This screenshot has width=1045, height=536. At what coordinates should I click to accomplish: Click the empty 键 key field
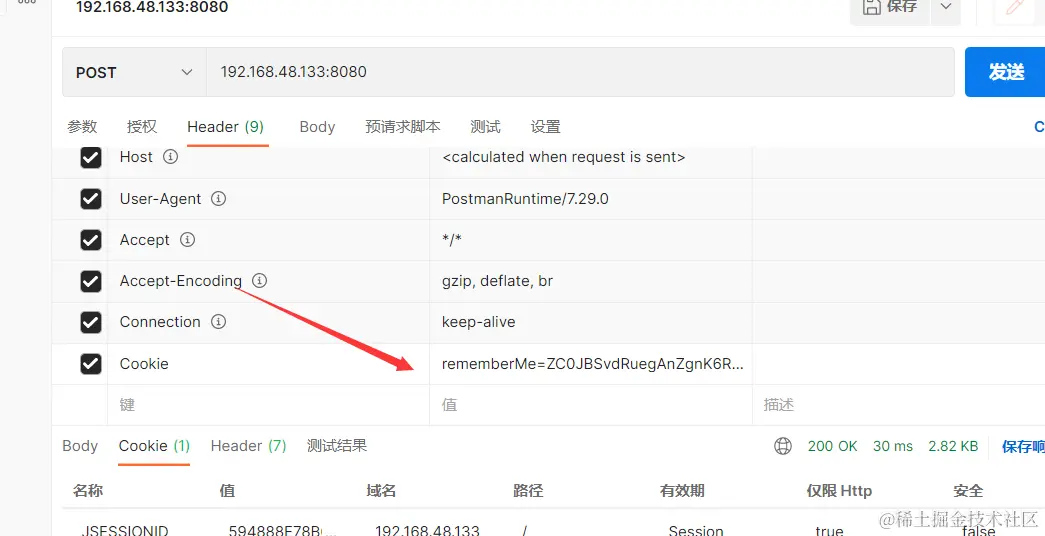click(268, 405)
